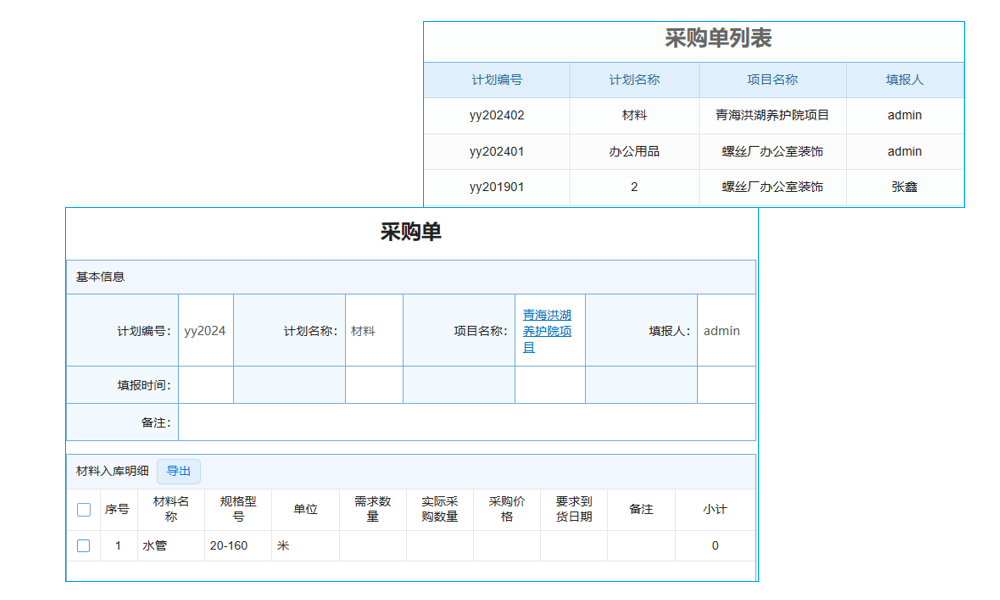Click the 项目名称 column header
The width and height of the screenshot is (1000, 600).
771,80
